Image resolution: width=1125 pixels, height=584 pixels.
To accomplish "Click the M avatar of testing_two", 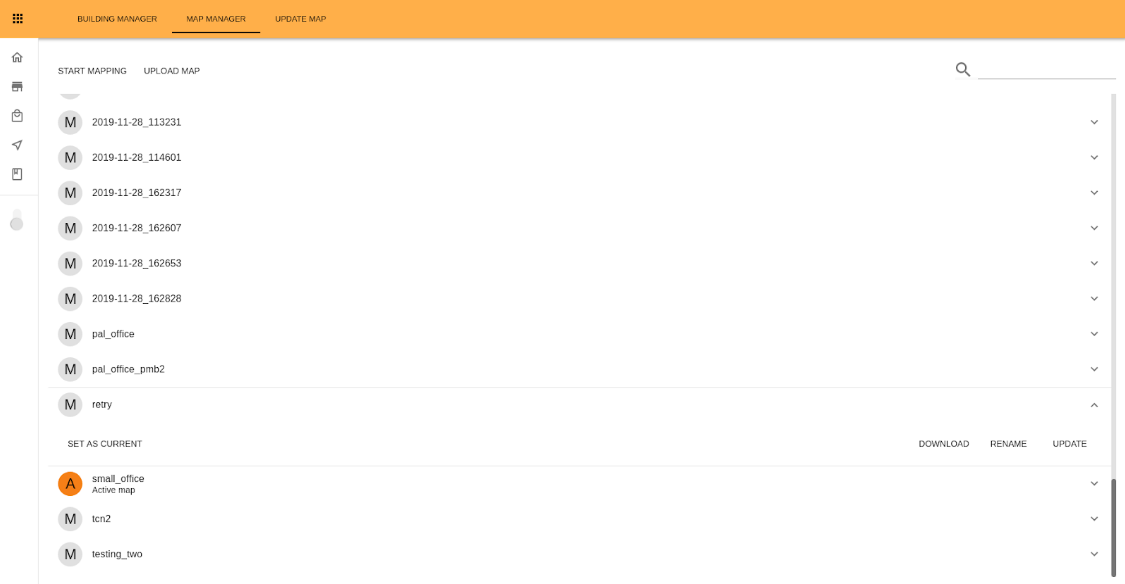I will pos(70,554).
